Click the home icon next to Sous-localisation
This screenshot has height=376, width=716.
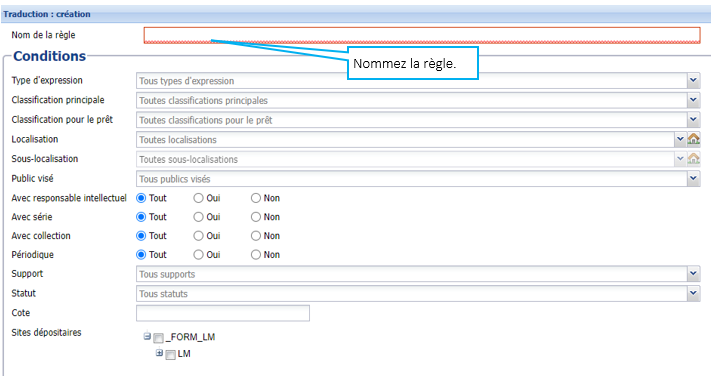(694, 159)
